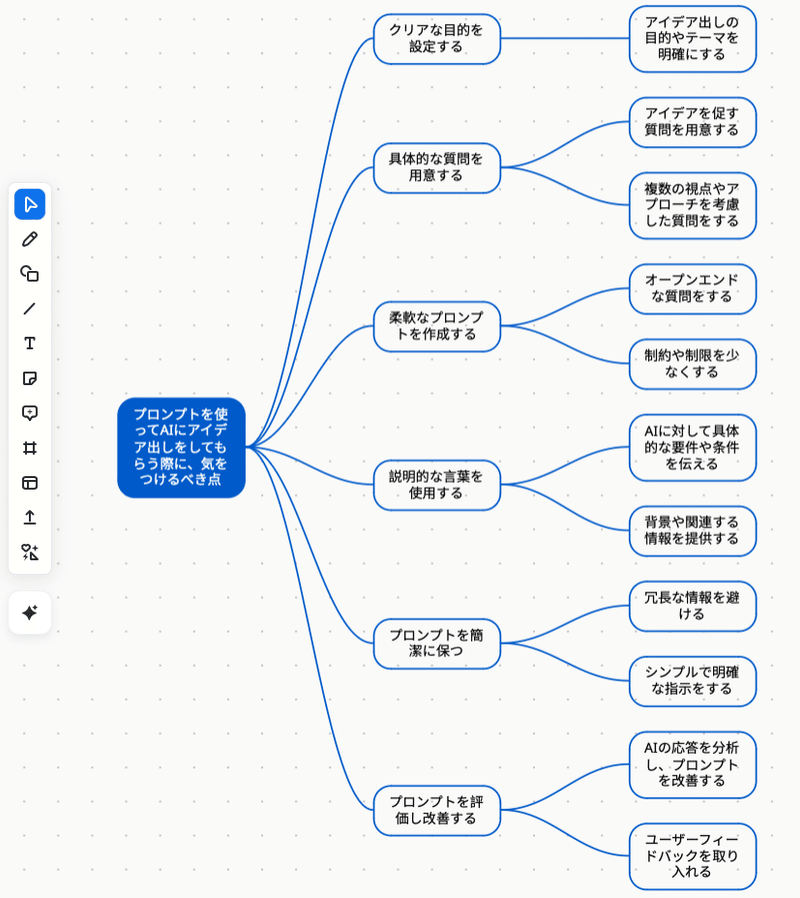Image resolution: width=800 pixels, height=898 pixels.
Task: Select node 'プロンプトを簡潔に保つ'
Action: (437, 644)
